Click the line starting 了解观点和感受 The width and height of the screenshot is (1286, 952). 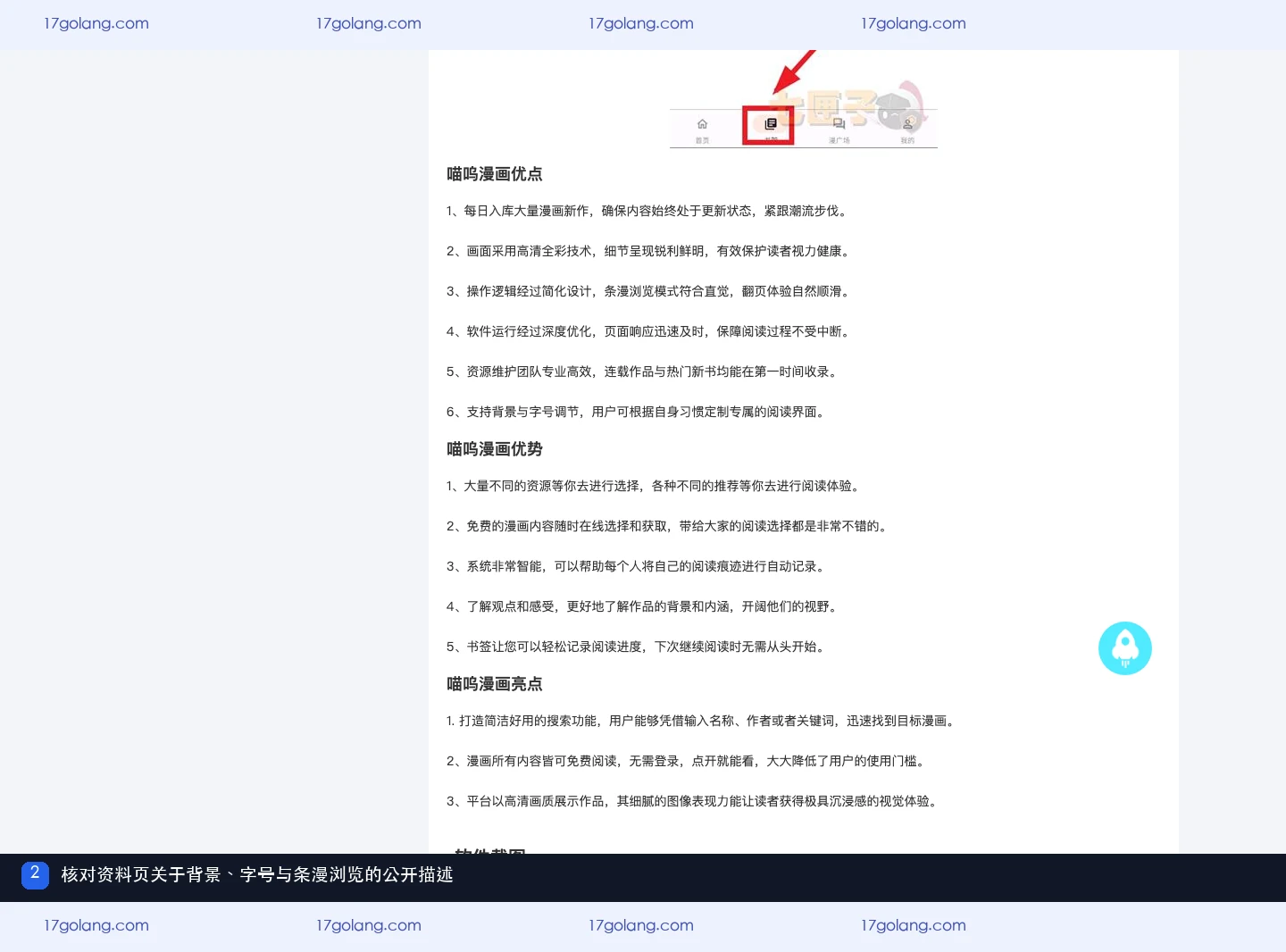[644, 606]
